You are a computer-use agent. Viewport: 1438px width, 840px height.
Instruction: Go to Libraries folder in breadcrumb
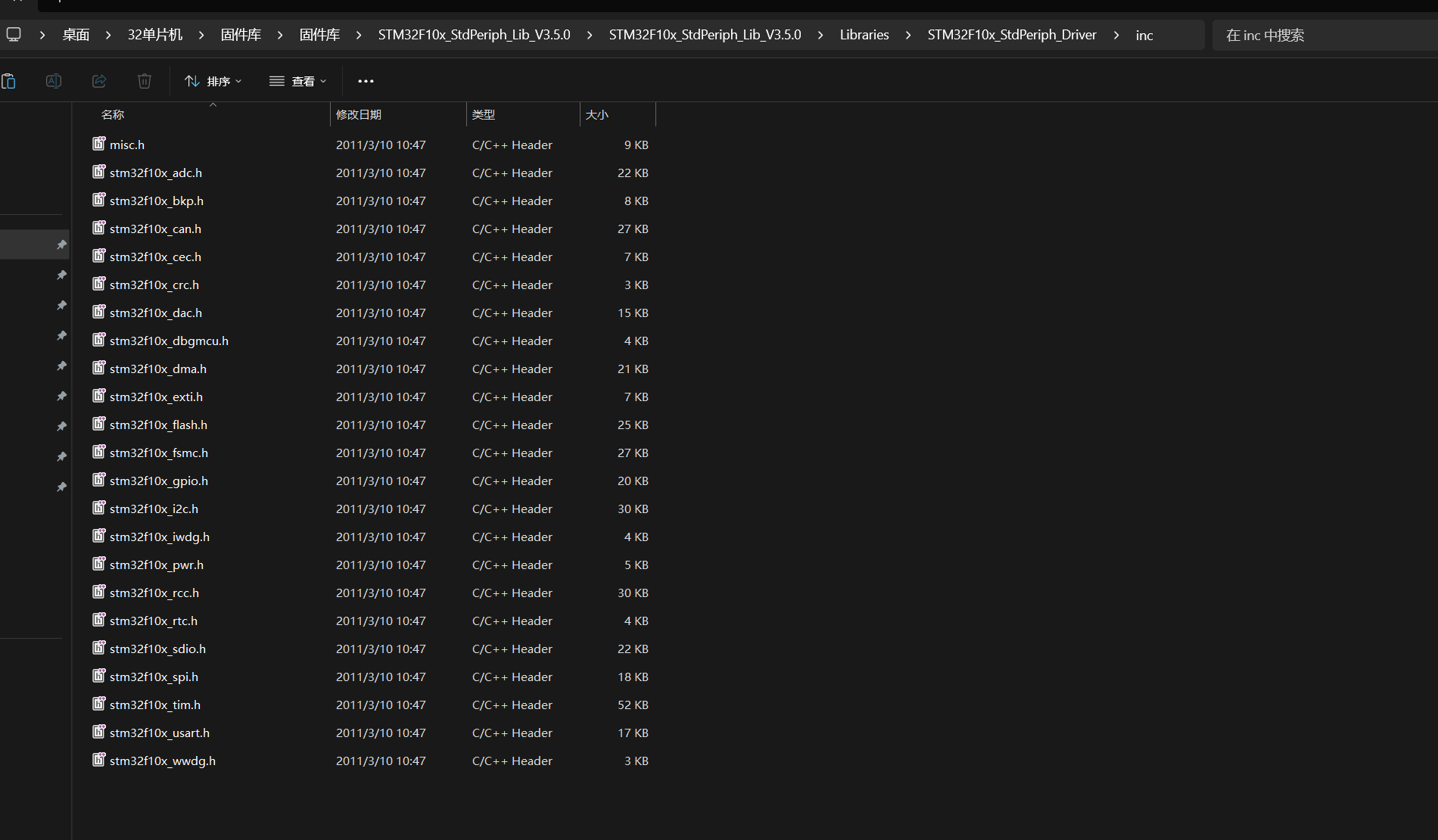click(x=864, y=35)
